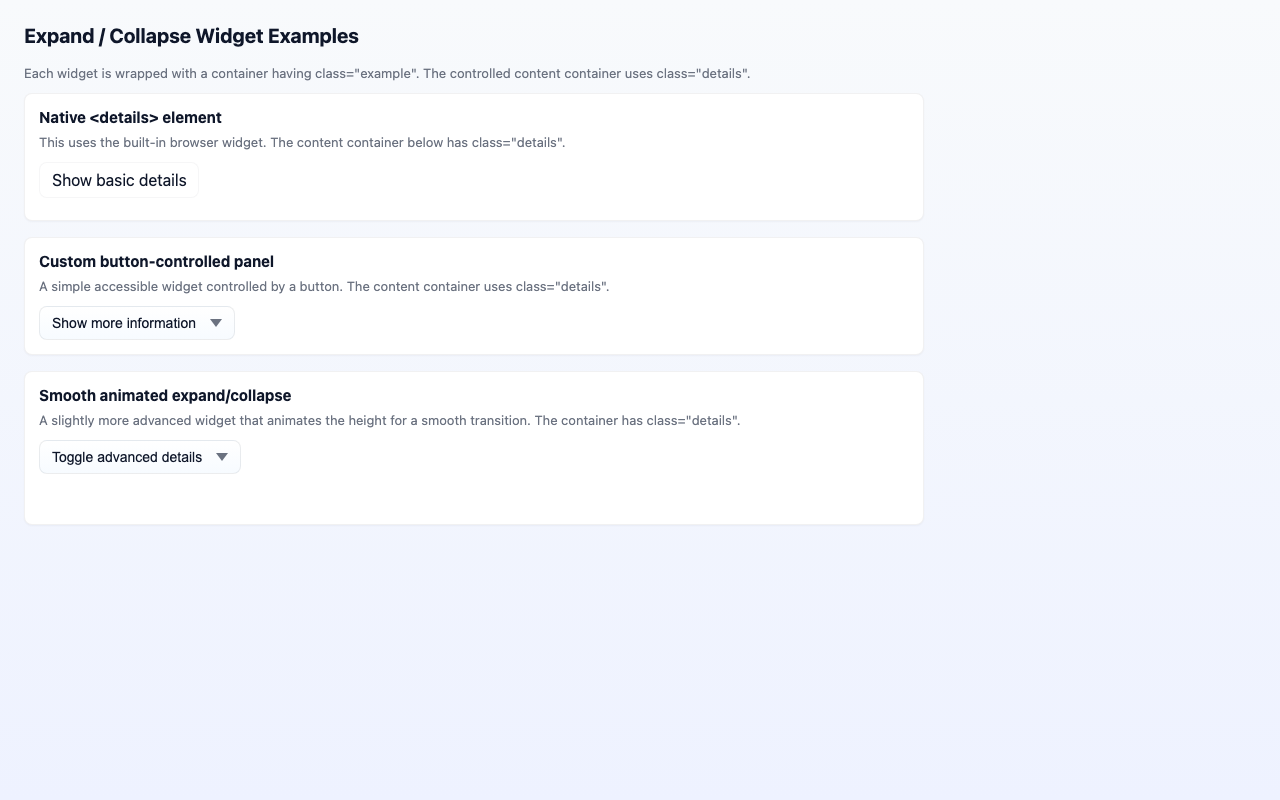Screen dimensions: 1280x800
Task: Click the disclosure triangle in the second widget
Action: (x=216, y=323)
